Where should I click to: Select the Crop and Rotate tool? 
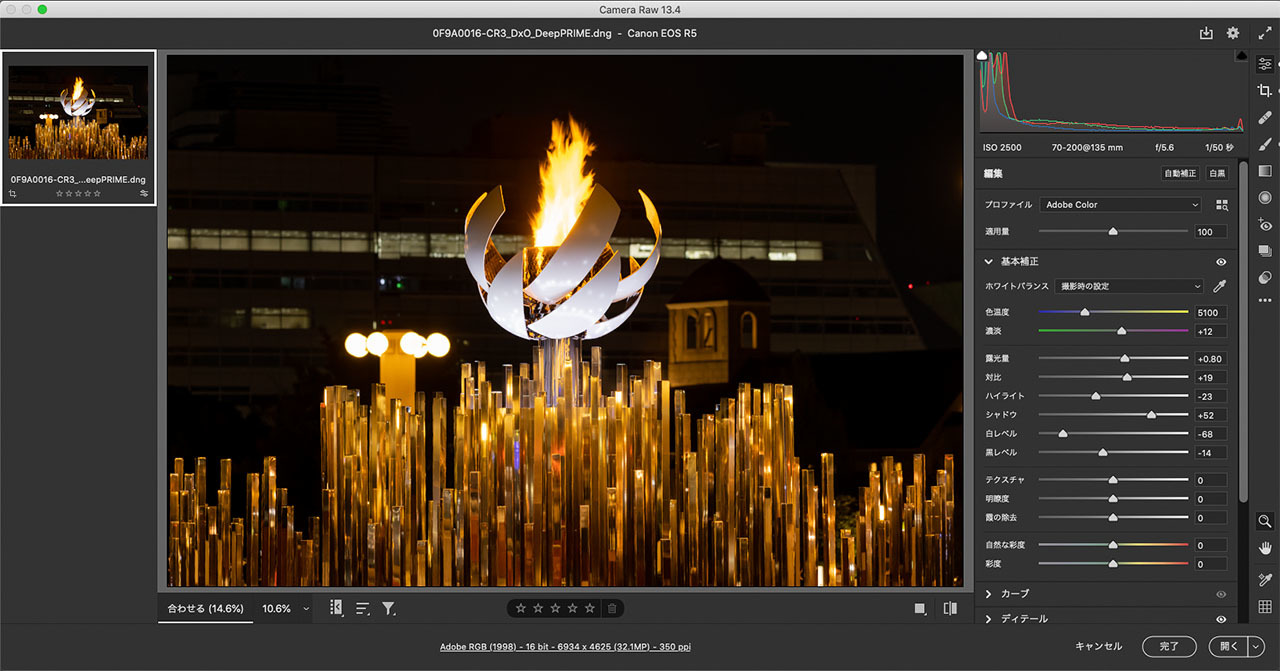(1265, 91)
